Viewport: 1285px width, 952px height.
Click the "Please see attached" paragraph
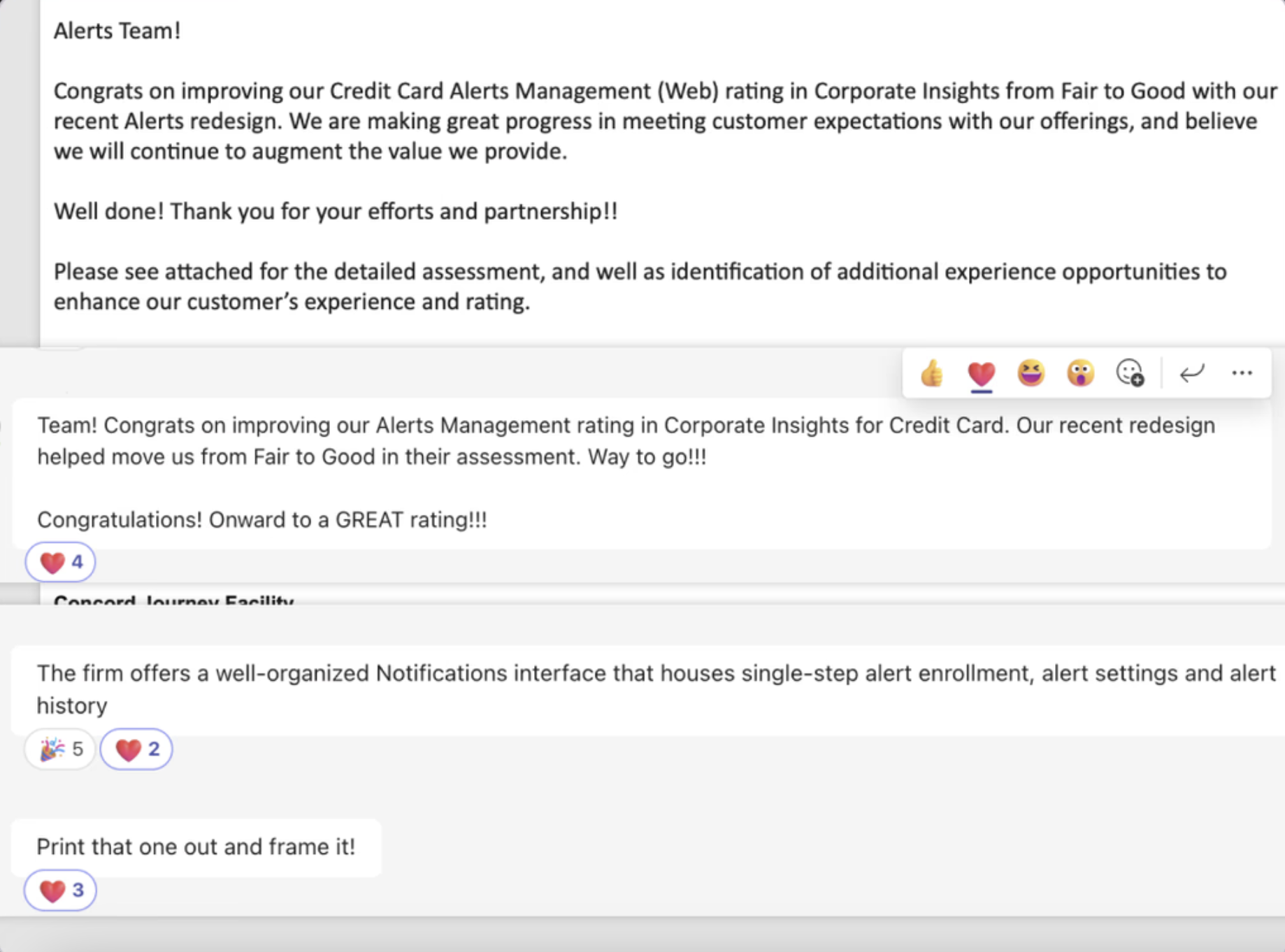pyautogui.click(x=640, y=287)
